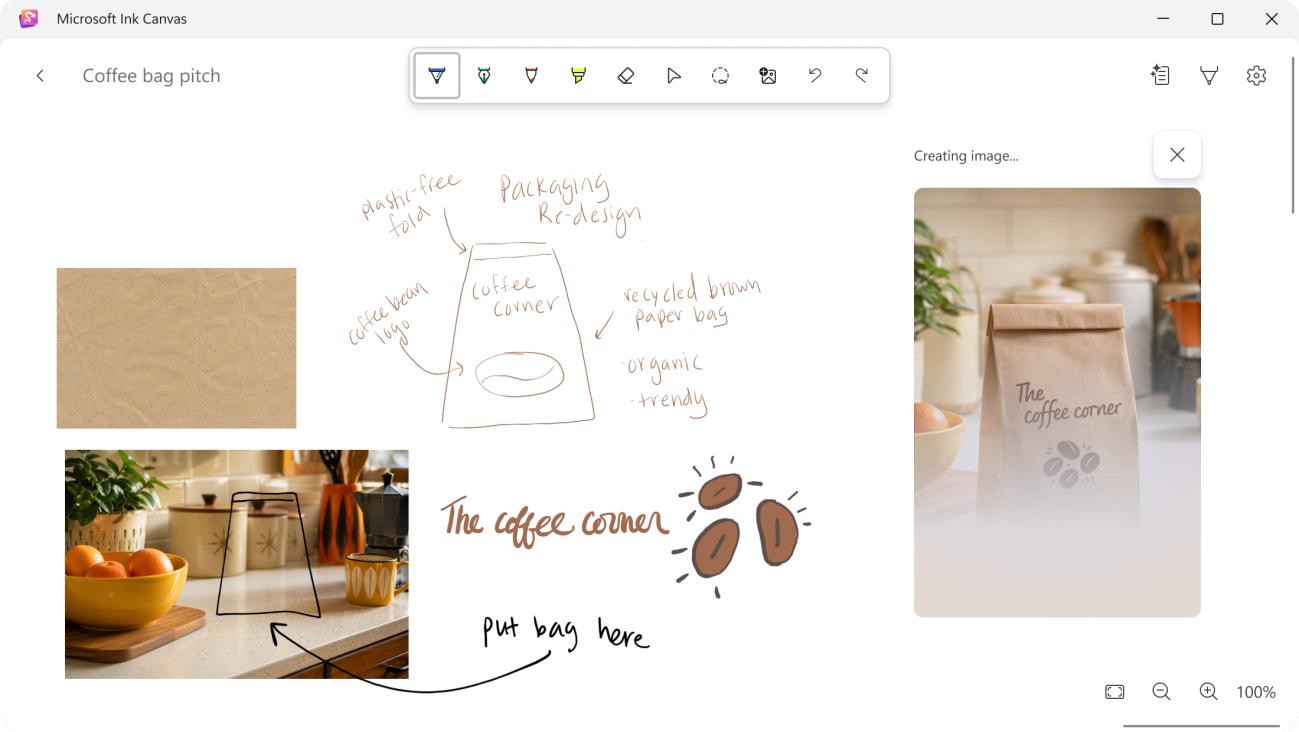Viewport: 1299px width, 732px height.
Task: Zoom out of the canvas
Action: pos(1161,692)
